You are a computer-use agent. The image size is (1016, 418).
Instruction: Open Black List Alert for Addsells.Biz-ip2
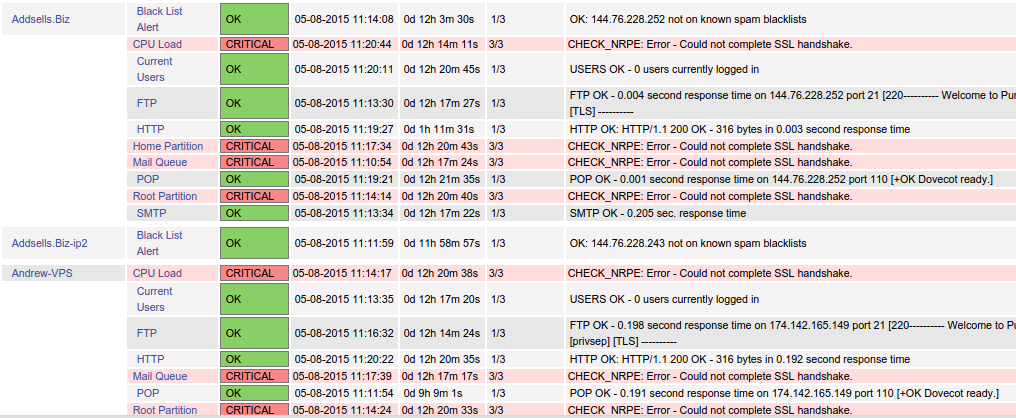coord(159,243)
